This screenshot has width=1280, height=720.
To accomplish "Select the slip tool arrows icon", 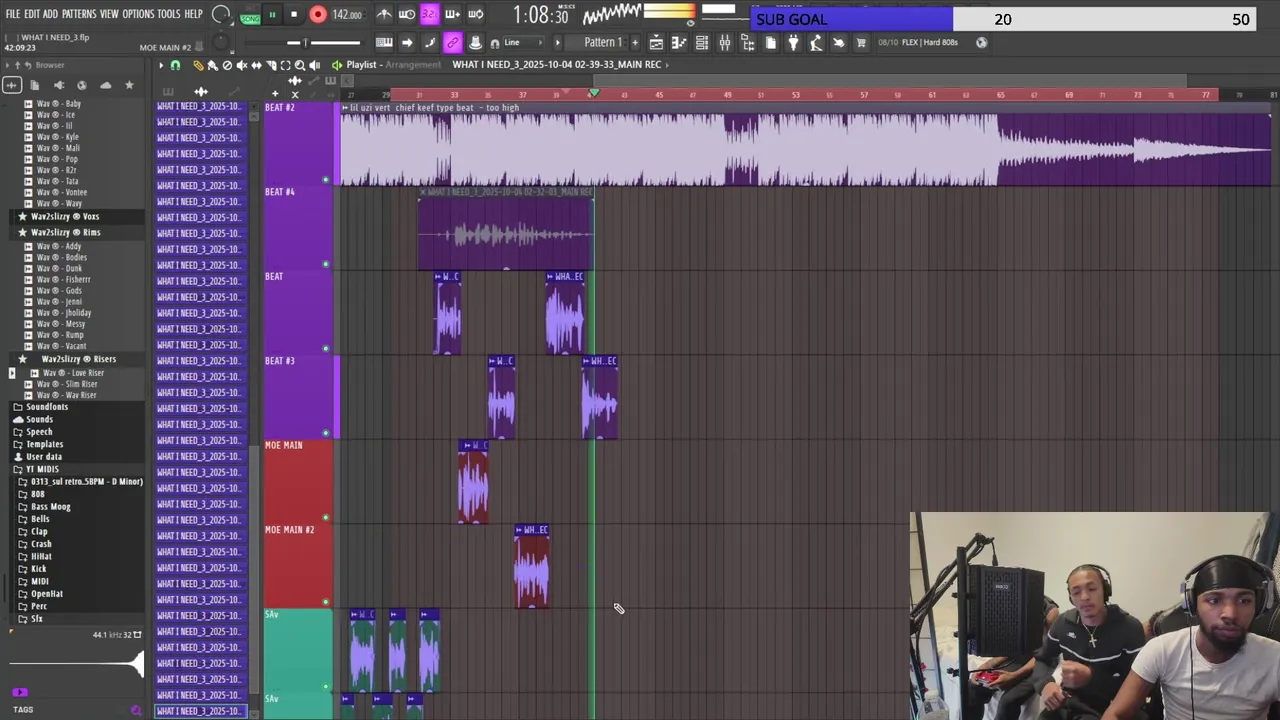I will click(256, 65).
